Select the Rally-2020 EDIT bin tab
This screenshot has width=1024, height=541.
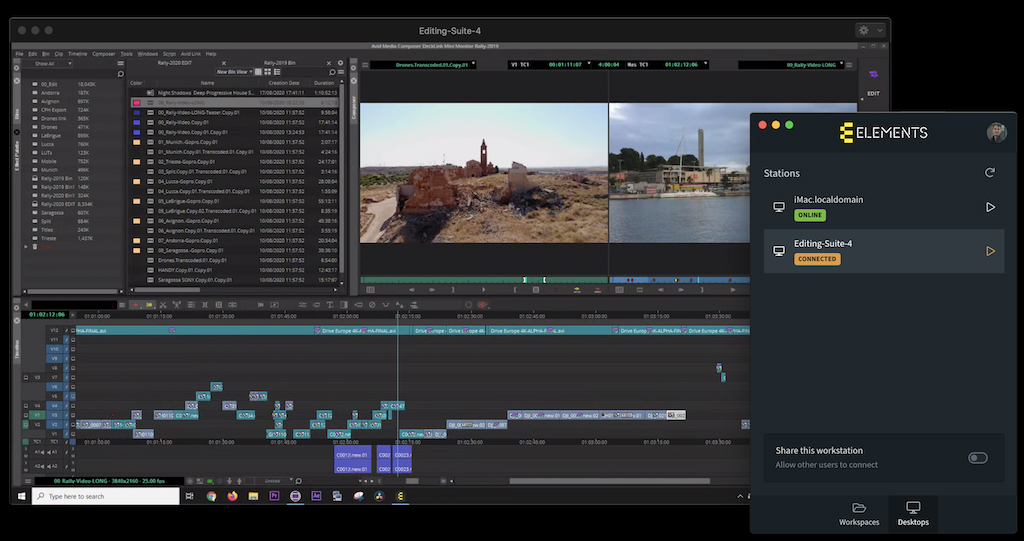[174, 63]
